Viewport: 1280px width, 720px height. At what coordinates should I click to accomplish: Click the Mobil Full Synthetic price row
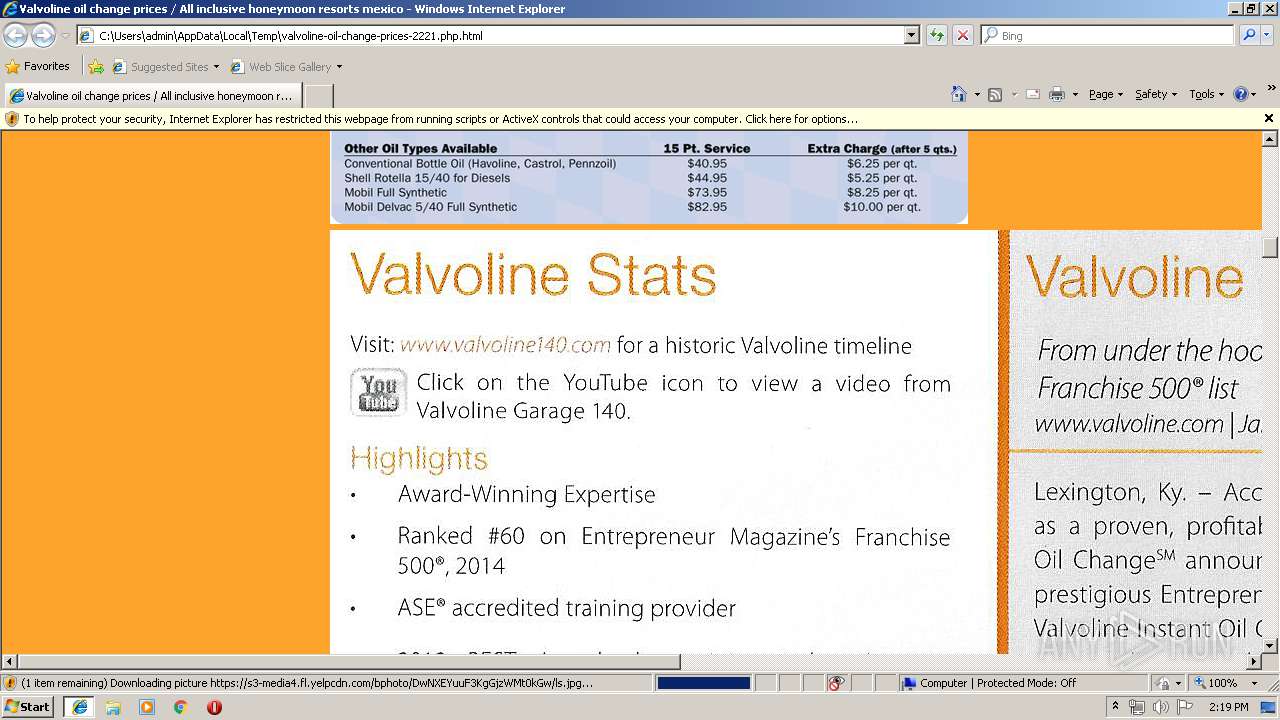(632, 192)
